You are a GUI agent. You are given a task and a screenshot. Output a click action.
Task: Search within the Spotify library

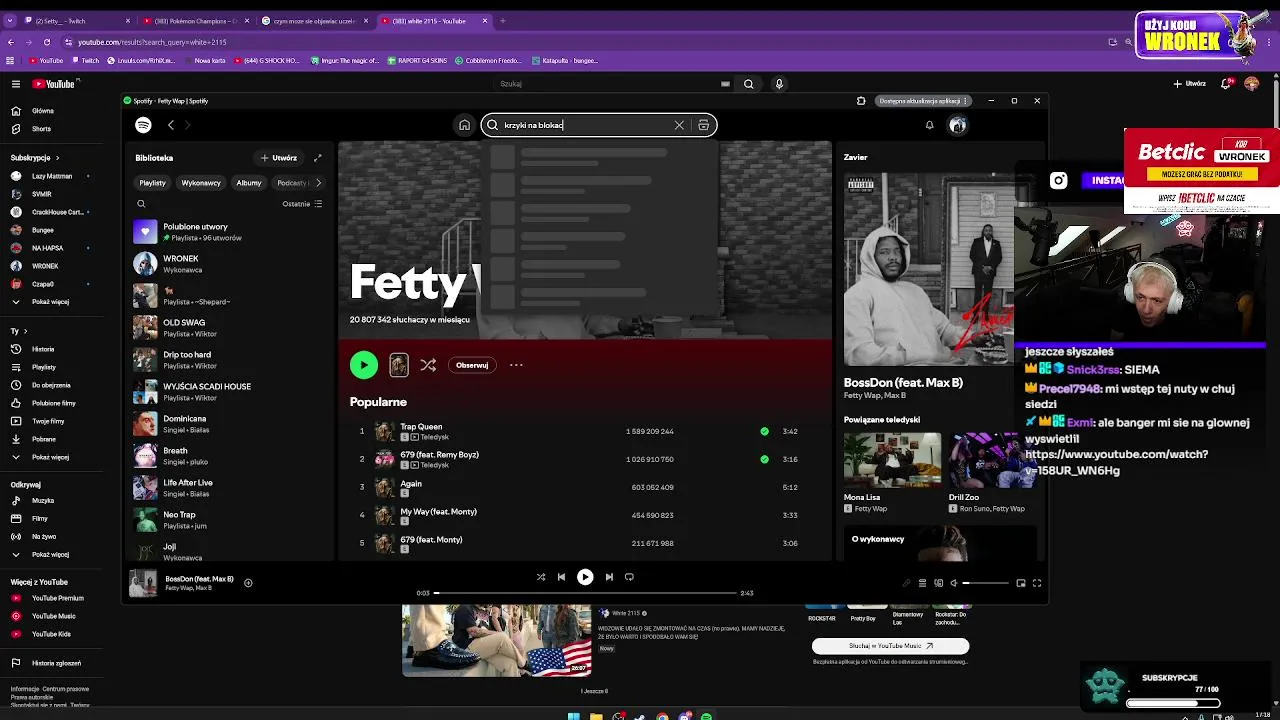(x=141, y=204)
